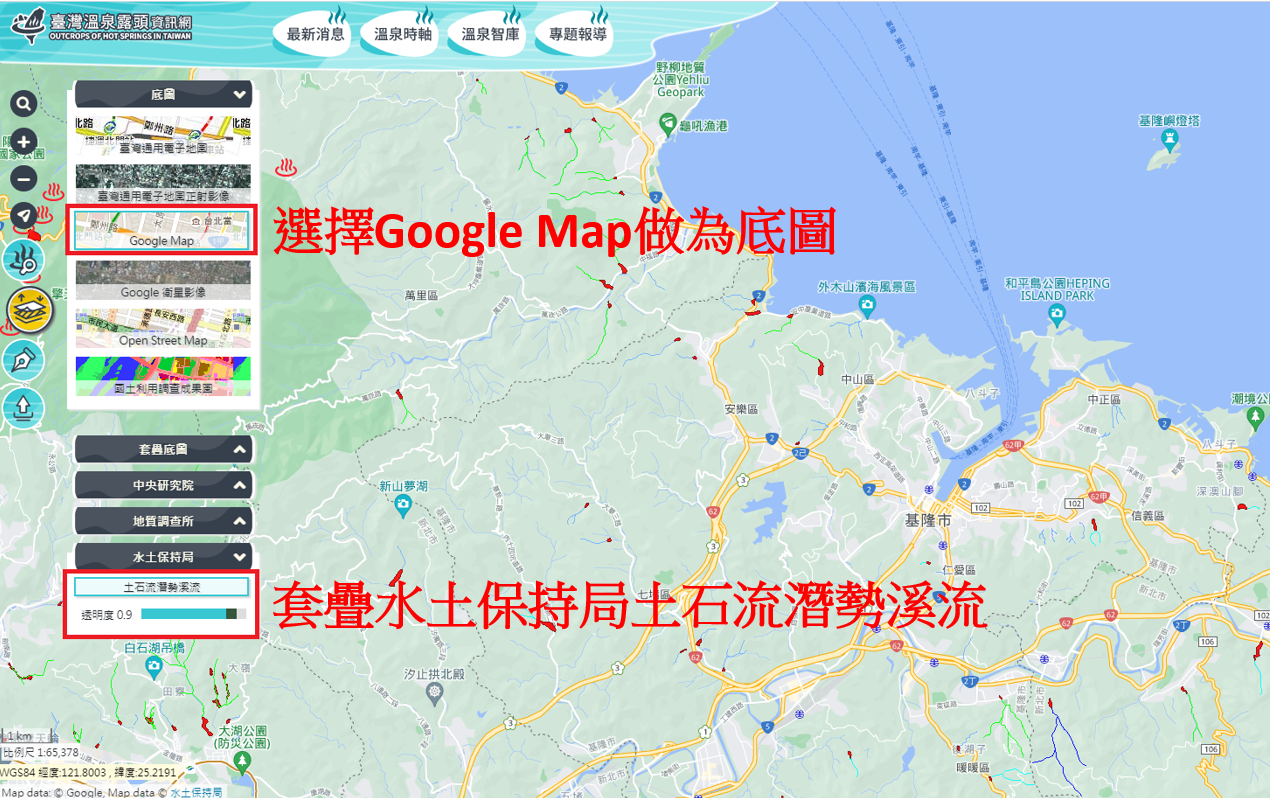Open 最新消息 menu
Screen dimensions: 1270x798
(x=316, y=34)
